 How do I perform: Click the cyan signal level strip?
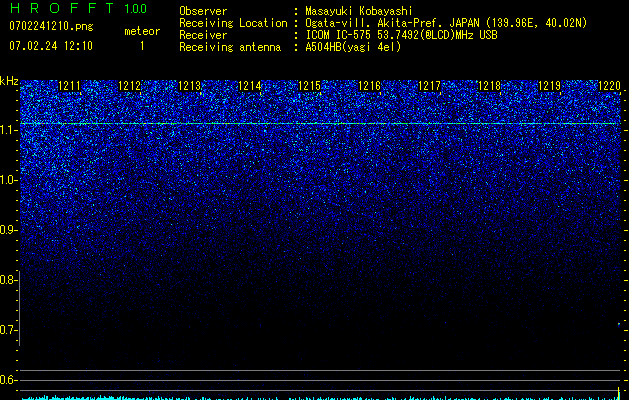click(x=320, y=398)
